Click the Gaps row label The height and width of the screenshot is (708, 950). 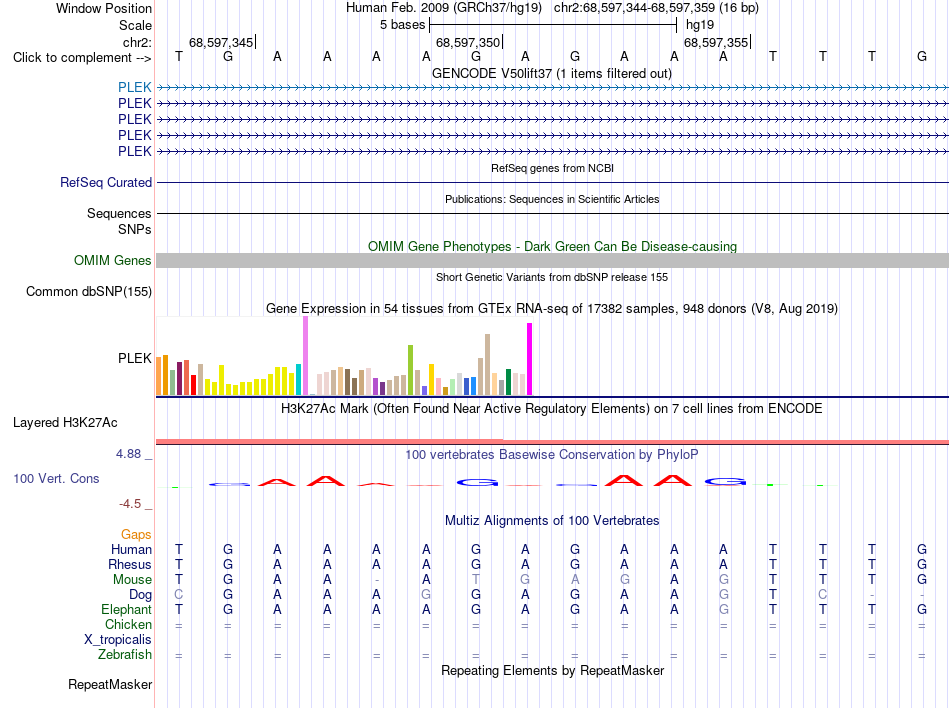click(x=136, y=534)
